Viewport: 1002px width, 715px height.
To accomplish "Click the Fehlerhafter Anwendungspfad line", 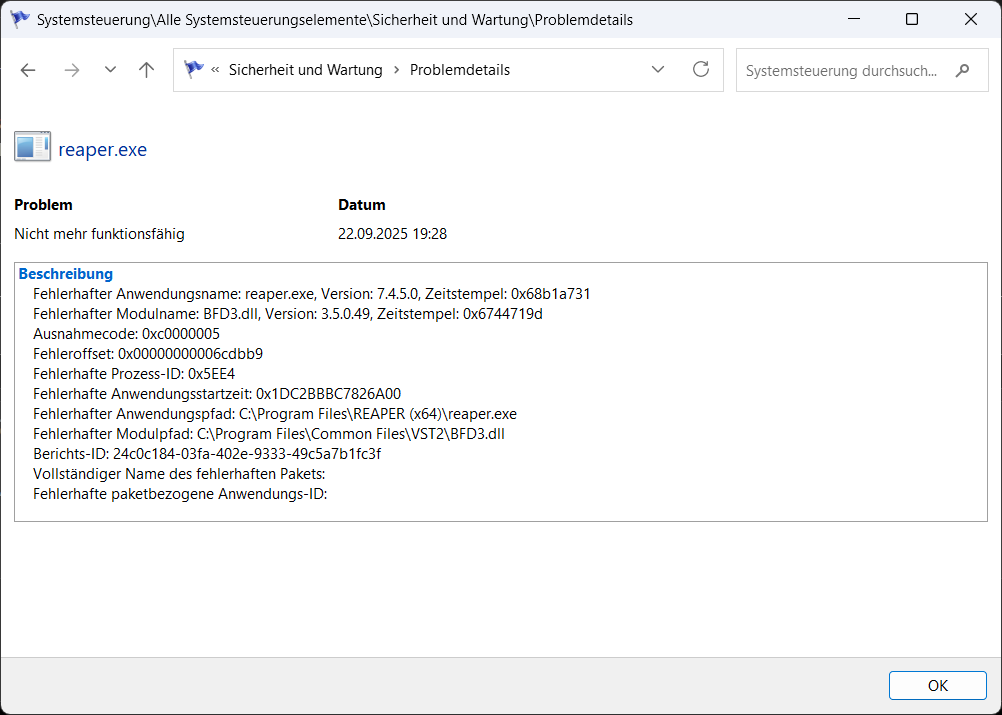I will (x=275, y=414).
